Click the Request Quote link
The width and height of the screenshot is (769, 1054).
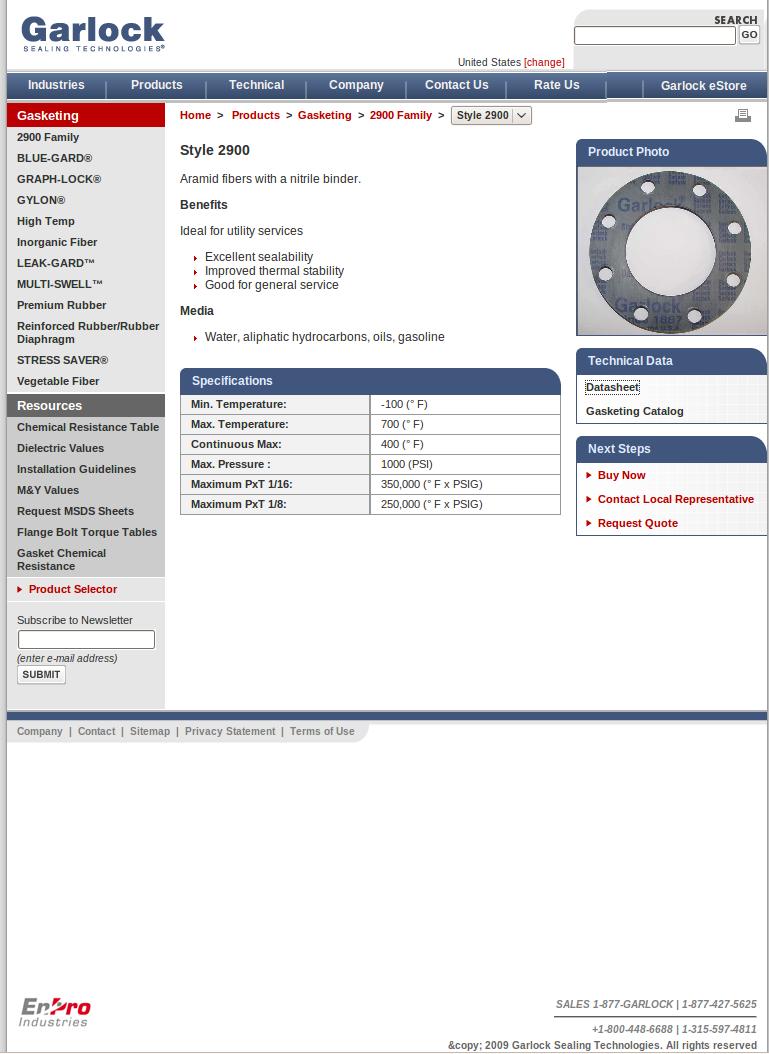coord(637,523)
